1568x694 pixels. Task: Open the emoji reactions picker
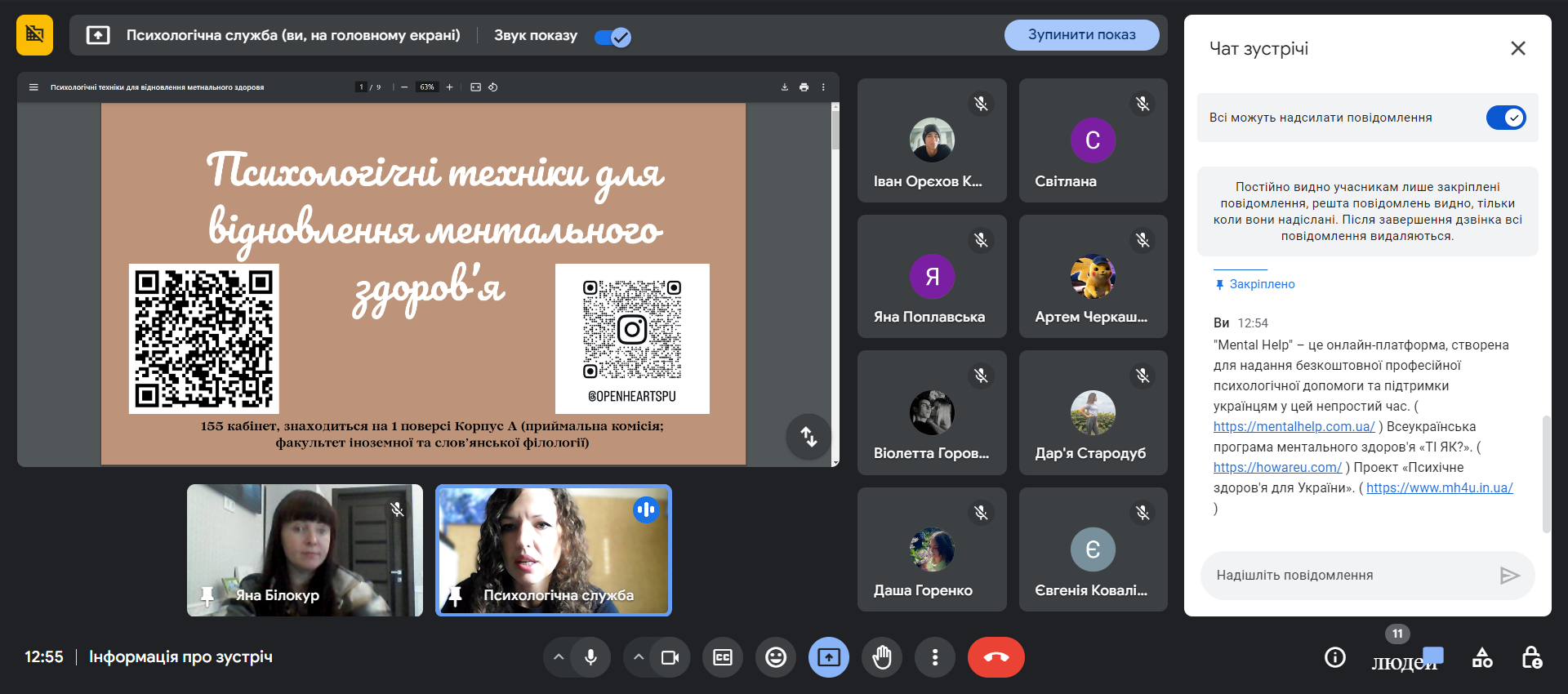point(776,657)
